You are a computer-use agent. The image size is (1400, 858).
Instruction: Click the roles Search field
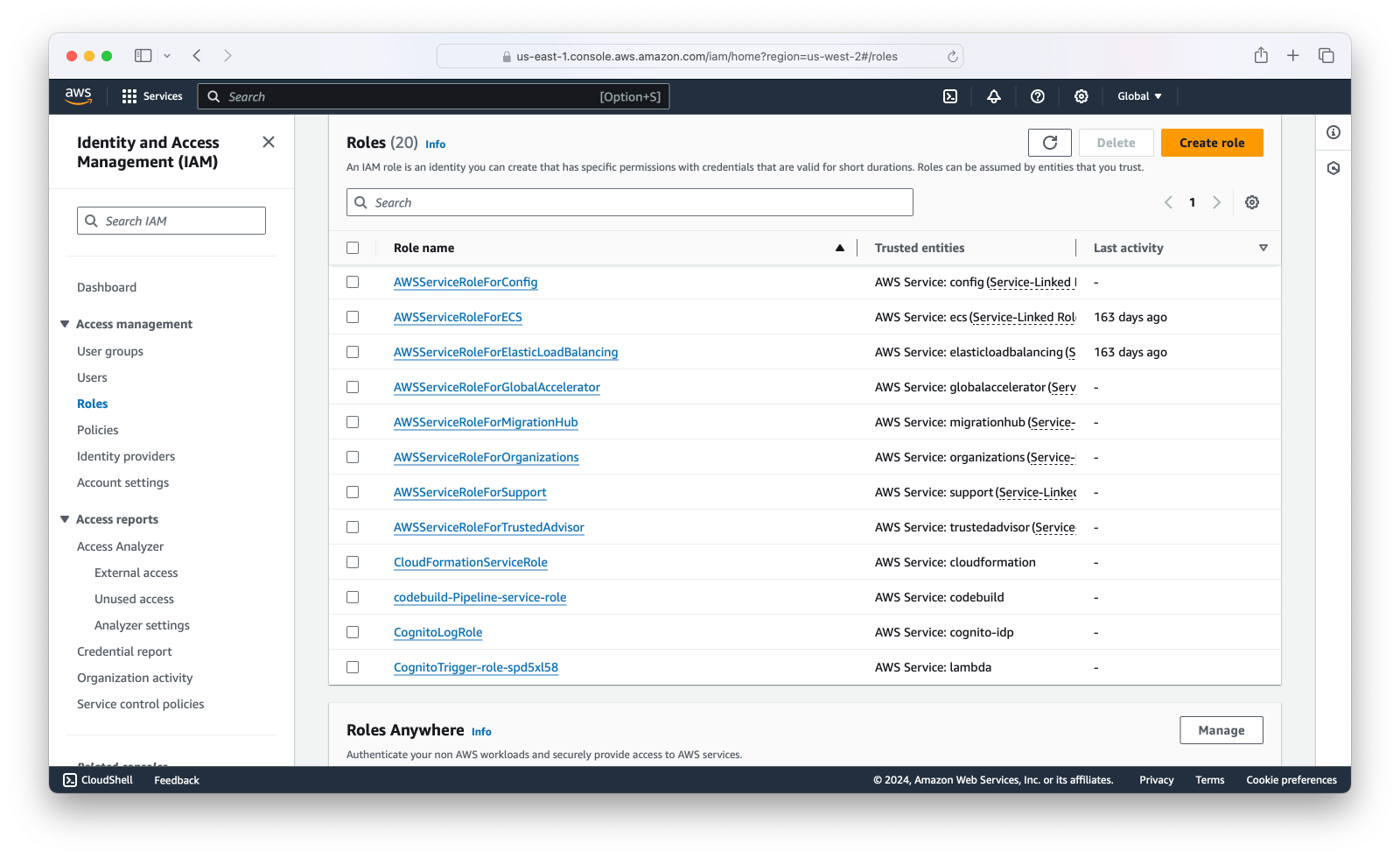pos(630,202)
